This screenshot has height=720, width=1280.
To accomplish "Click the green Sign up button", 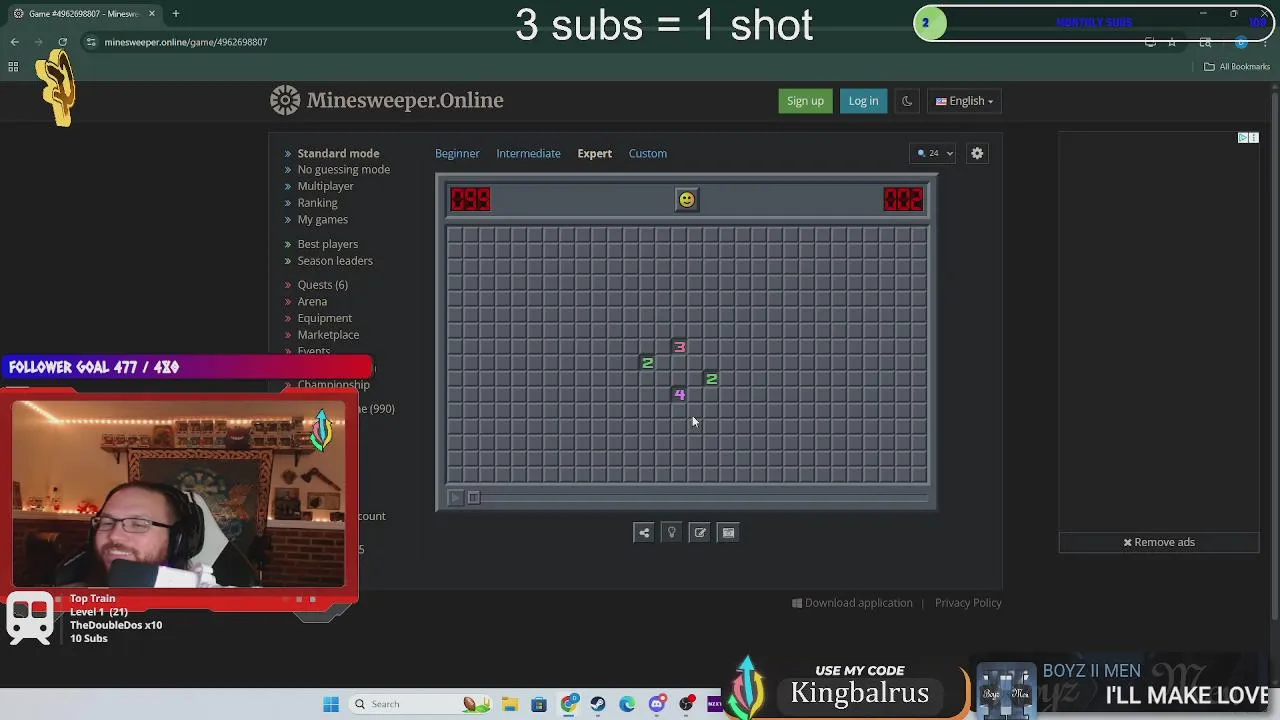I will [805, 101].
